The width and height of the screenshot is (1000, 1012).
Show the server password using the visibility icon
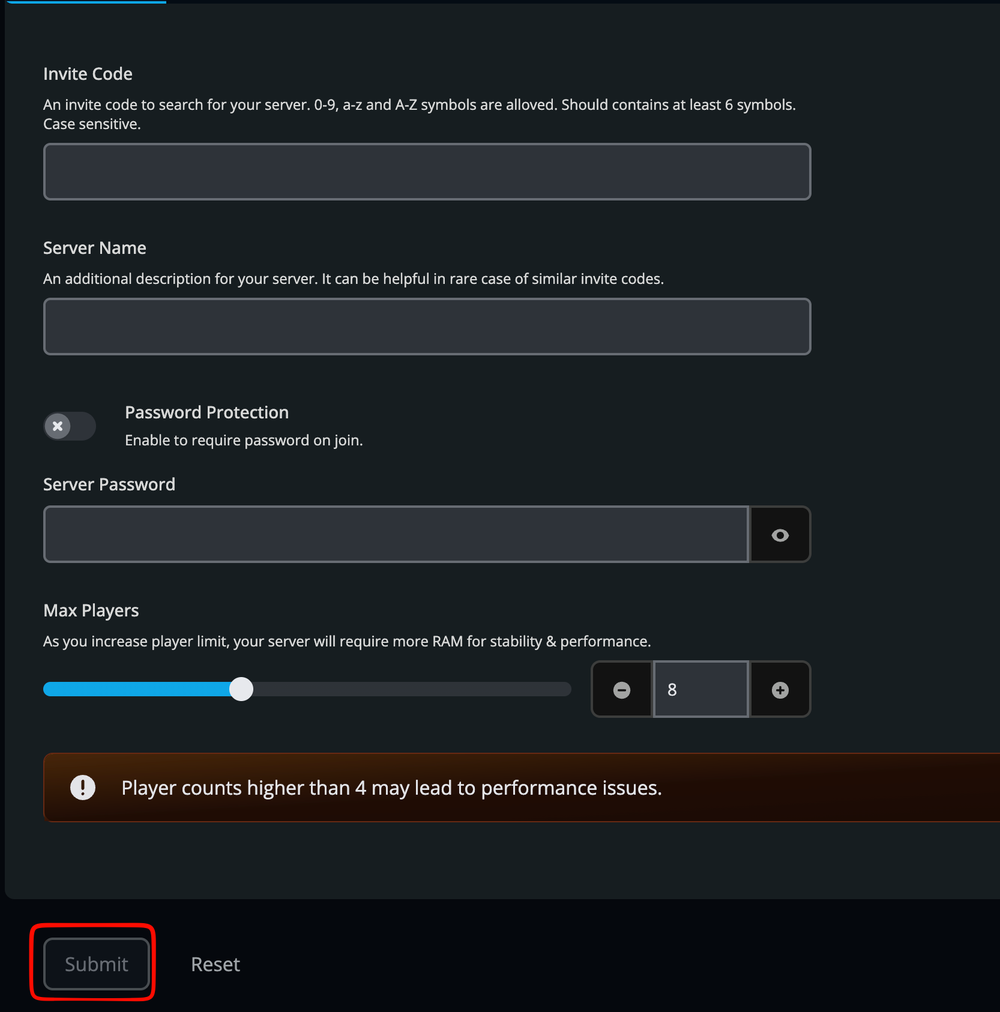[x=780, y=534]
